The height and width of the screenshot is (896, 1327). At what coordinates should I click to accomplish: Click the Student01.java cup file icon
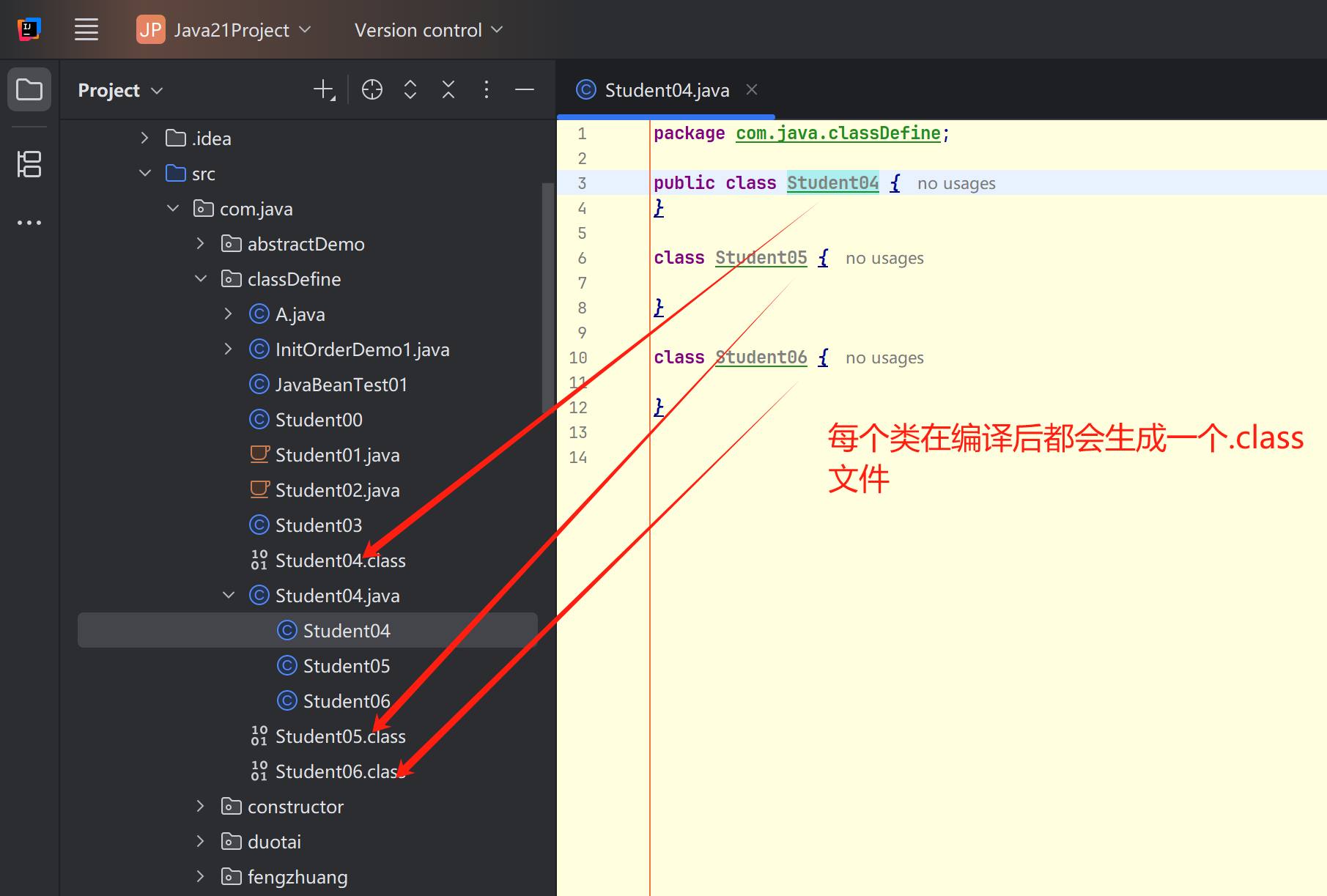[259, 454]
